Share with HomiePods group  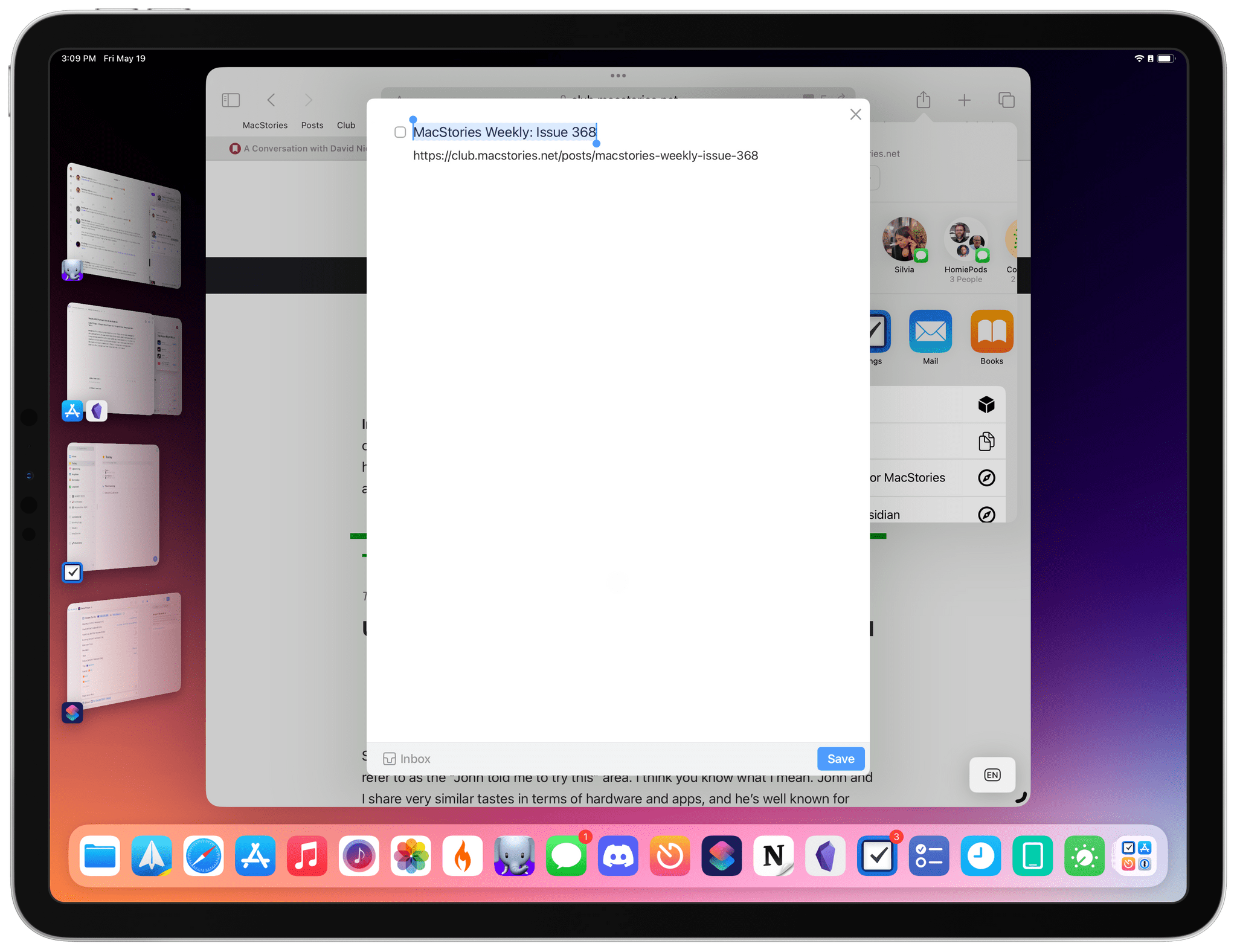[x=965, y=249]
